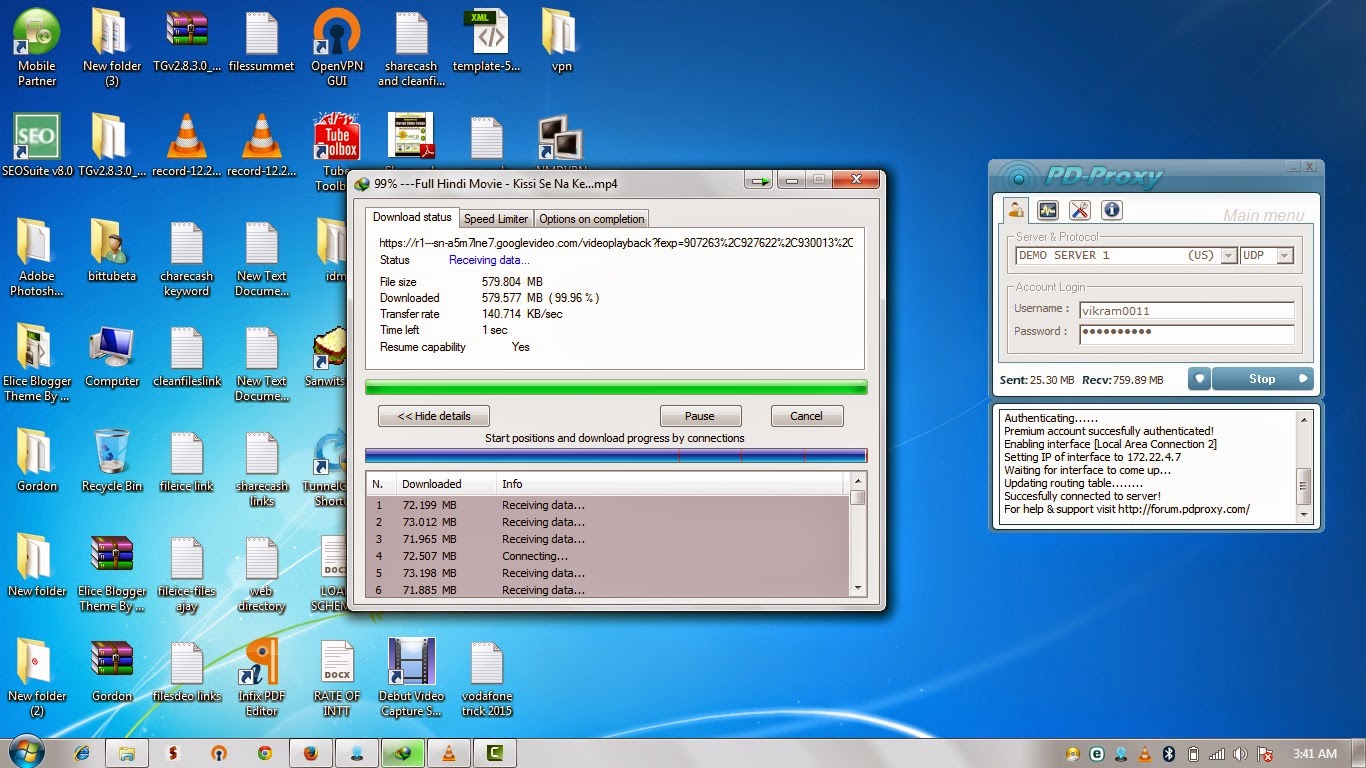Click the heart icon beside the Stop button
Image resolution: width=1366 pixels, height=768 pixels.
coord(1199,379)
